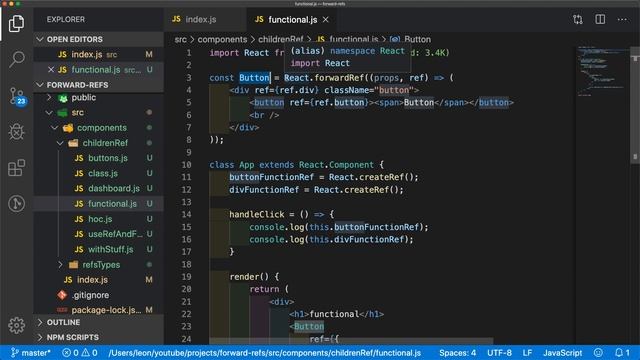
Task: Select the functional.js tab
Action: tap(292, 19)
